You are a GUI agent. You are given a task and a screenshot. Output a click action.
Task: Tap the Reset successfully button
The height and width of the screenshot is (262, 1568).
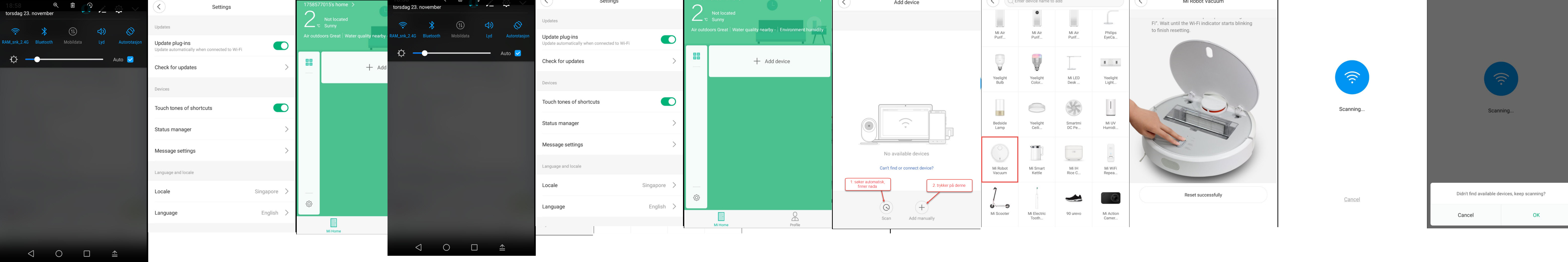pyautogui.click(x=1203, y=195)
